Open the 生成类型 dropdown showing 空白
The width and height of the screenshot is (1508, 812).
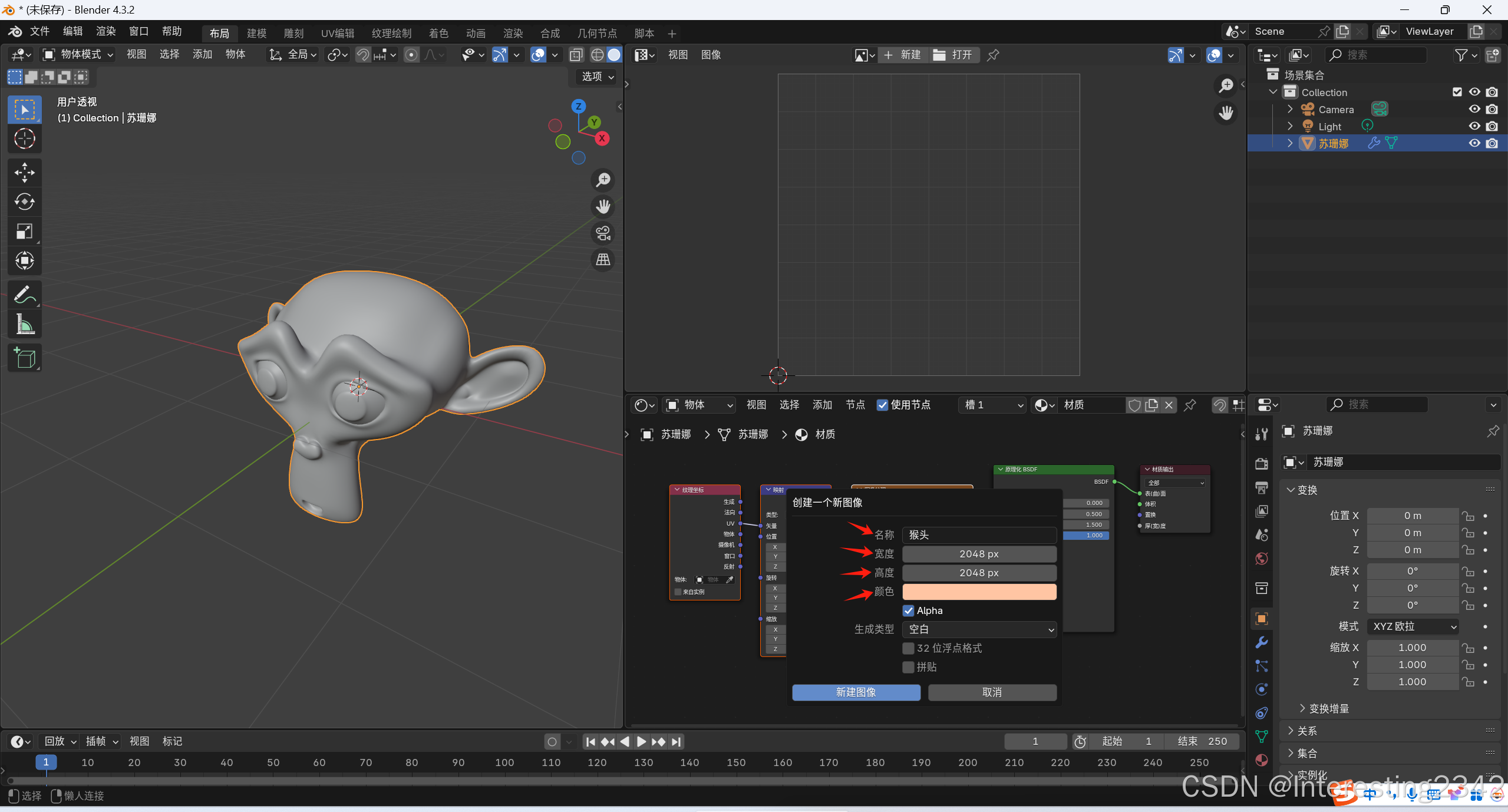click(x=979, y=629)
